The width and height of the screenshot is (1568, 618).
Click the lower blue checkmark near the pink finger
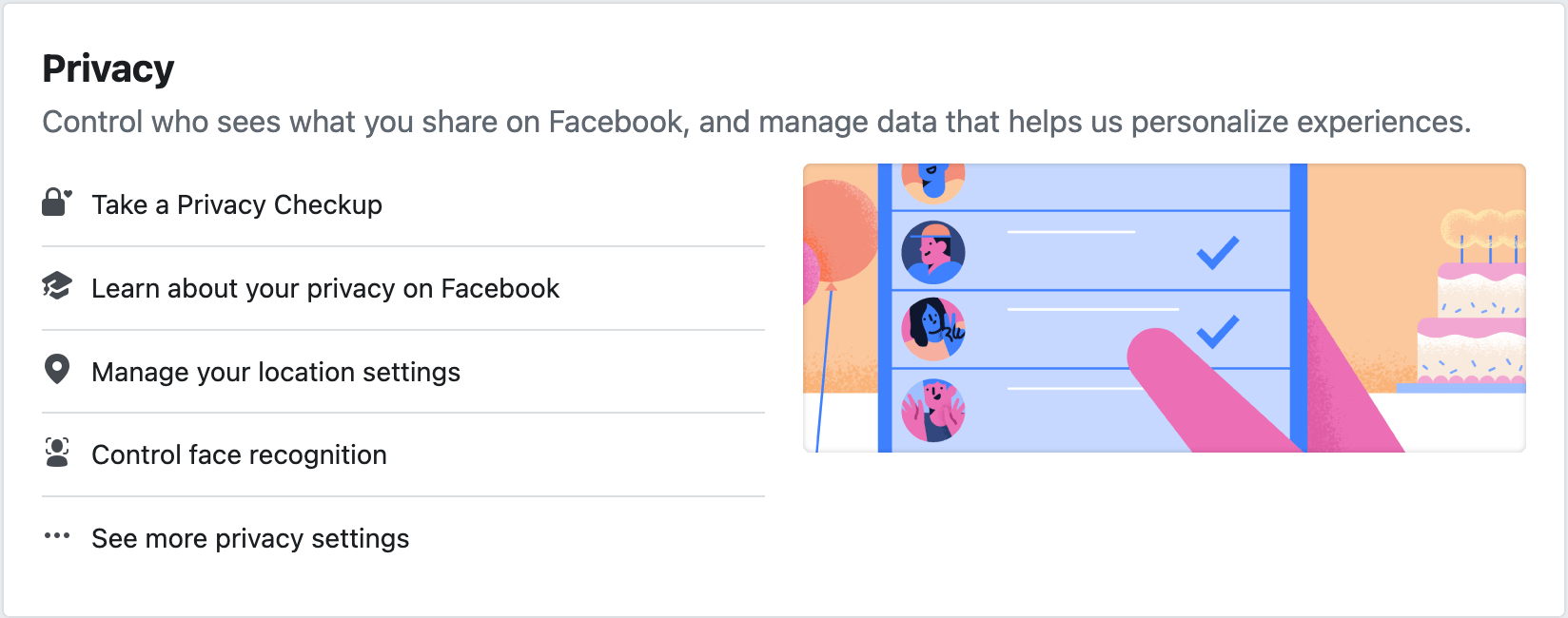[1218, 331]
